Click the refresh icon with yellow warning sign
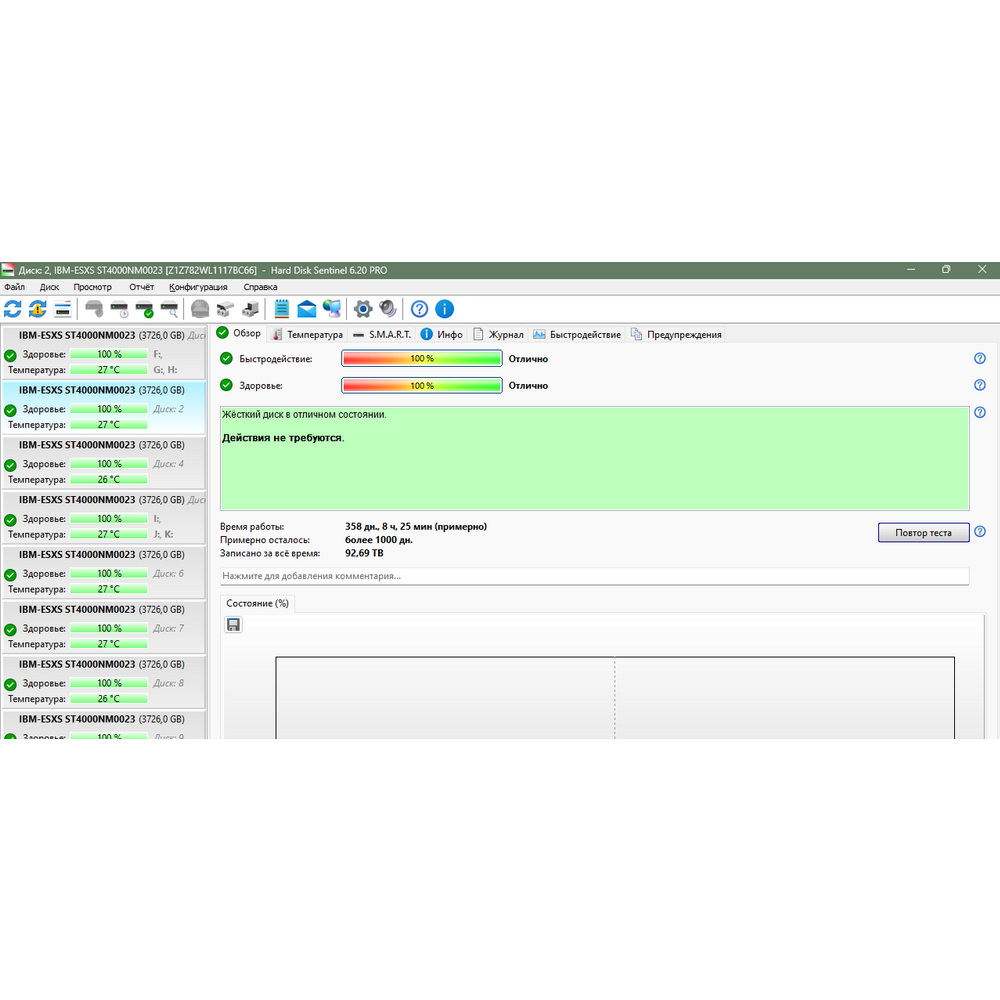The height and width of the screenshot is (1000, 1000). click(x=38, y=309)
